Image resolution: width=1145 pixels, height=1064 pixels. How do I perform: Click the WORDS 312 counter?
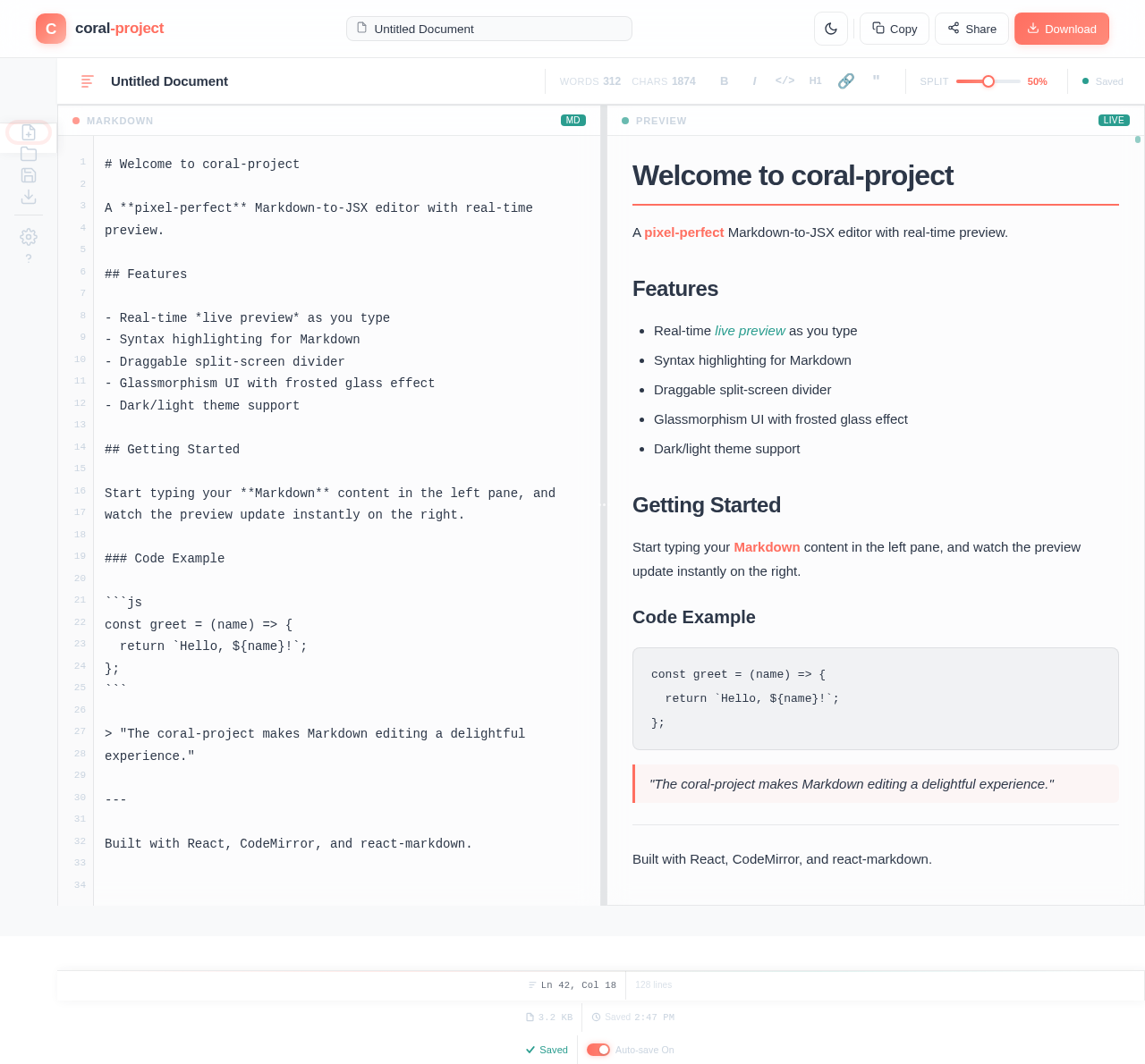coord(590,81)
